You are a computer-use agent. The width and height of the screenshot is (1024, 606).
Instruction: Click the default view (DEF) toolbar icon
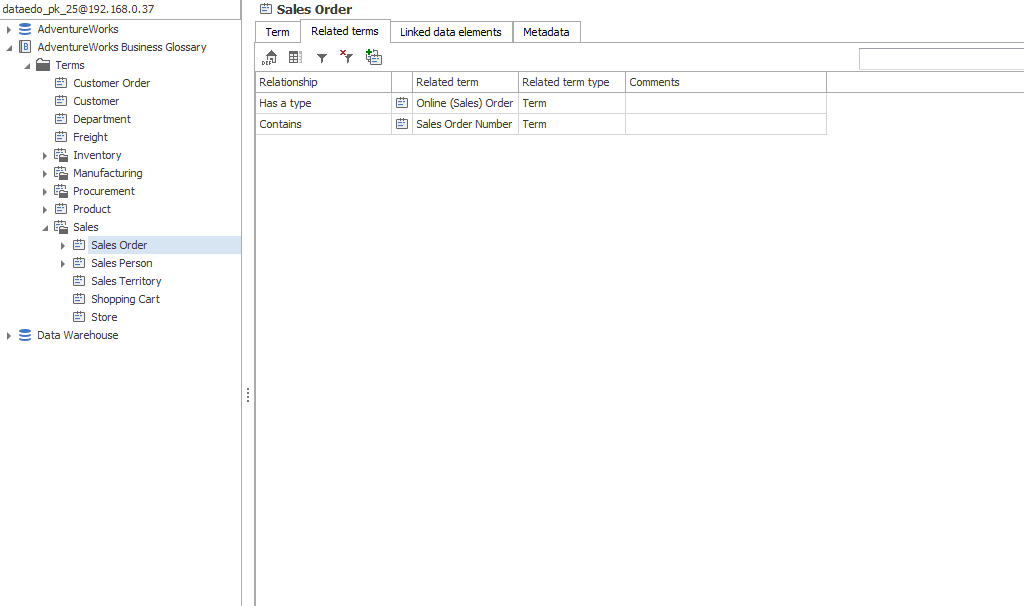[270, 58]
